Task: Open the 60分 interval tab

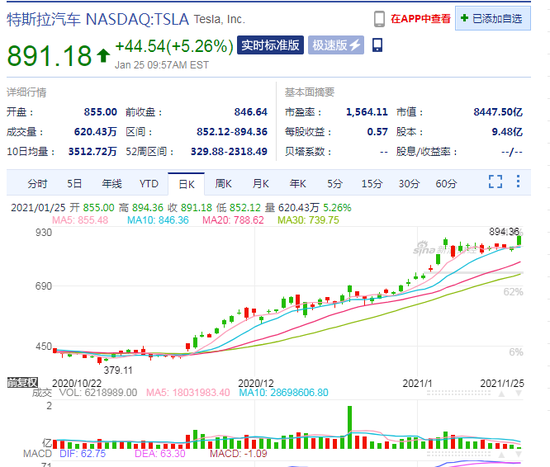Action: click(x=446, y=184)
